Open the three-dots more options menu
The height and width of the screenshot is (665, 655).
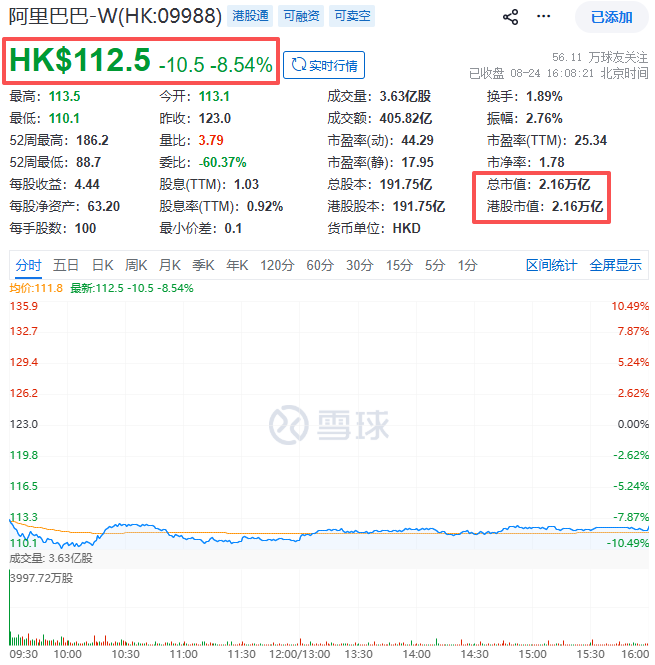(x=543, y=17)
